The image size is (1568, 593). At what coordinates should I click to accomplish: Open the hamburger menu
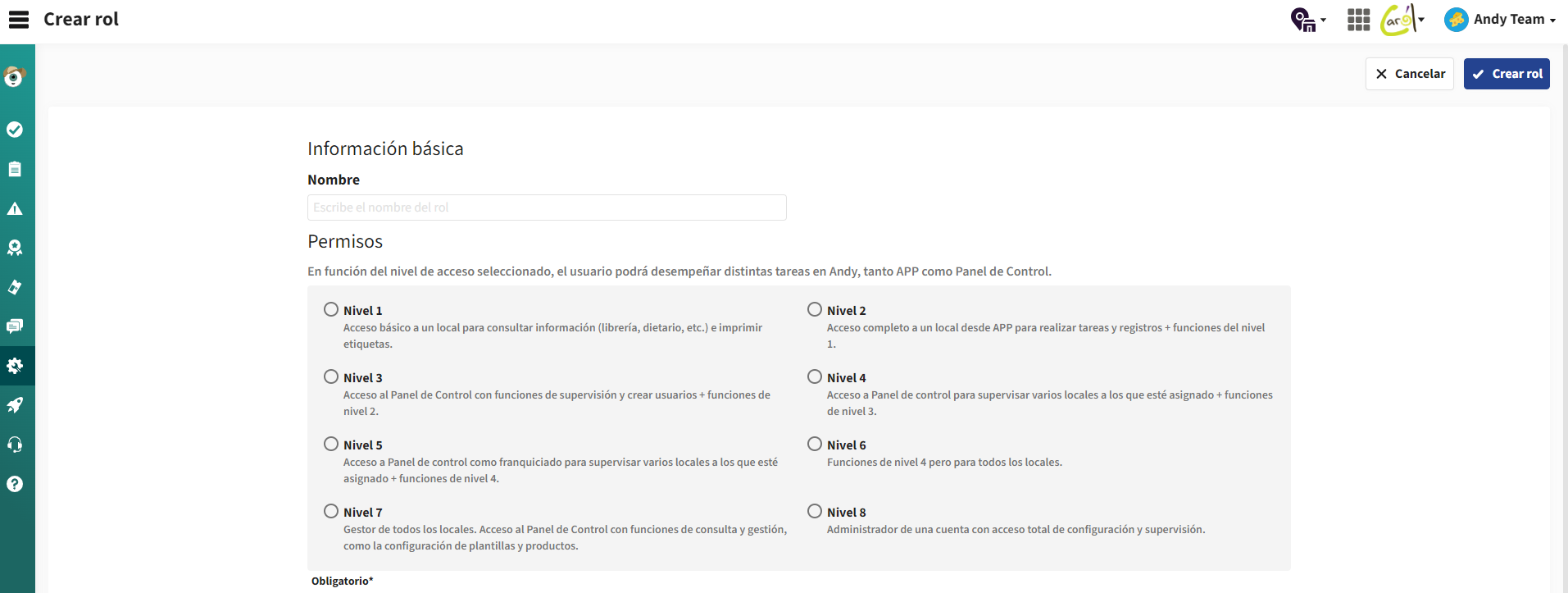tap(18, 20)
